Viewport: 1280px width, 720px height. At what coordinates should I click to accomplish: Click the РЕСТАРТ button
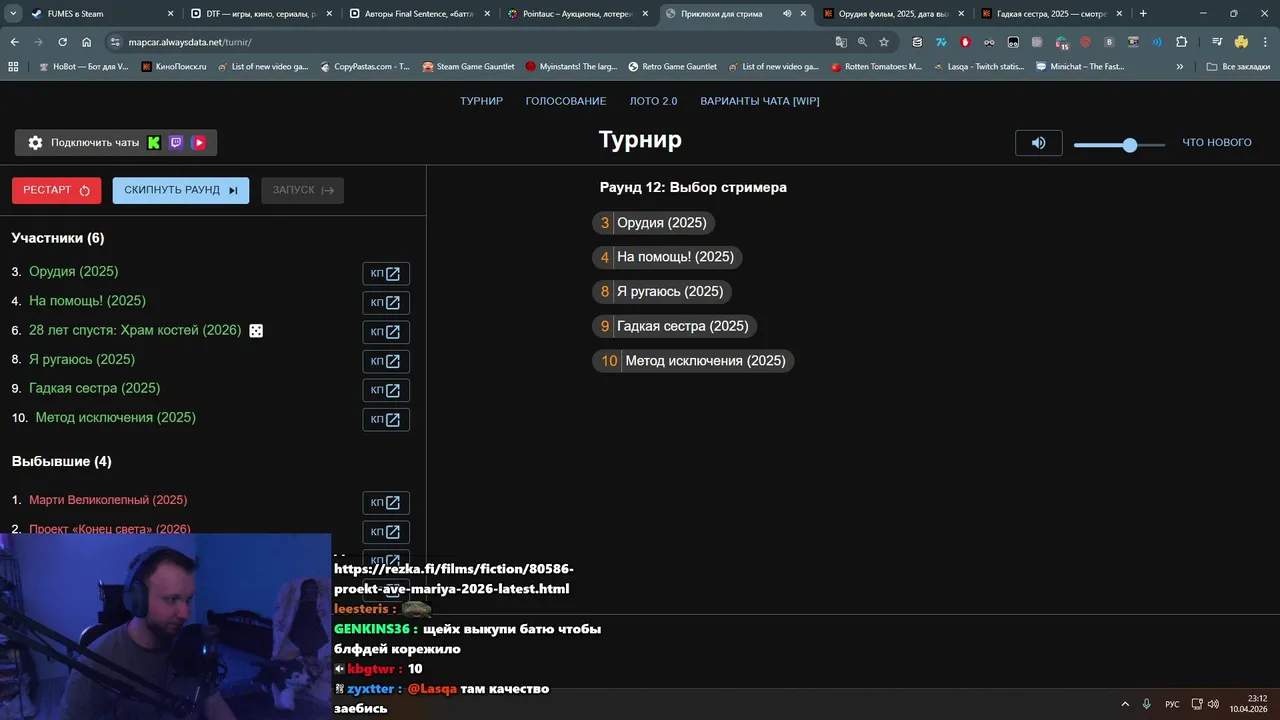[56, 190]
